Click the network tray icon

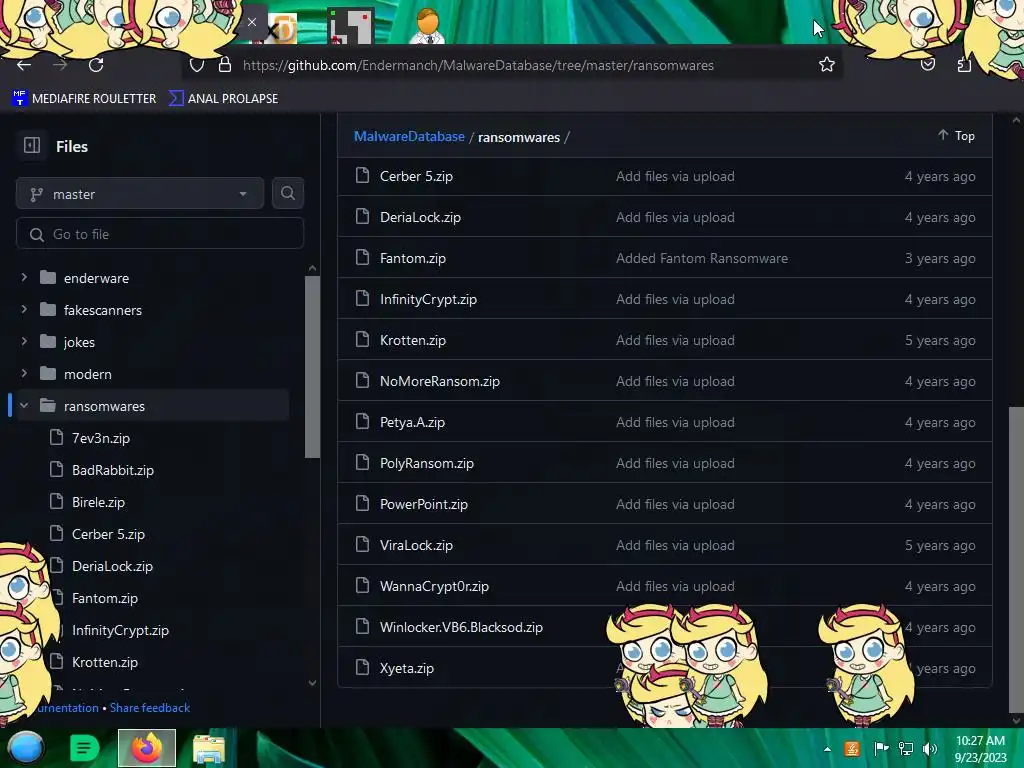pyautogui.click(x=906, y=749)
